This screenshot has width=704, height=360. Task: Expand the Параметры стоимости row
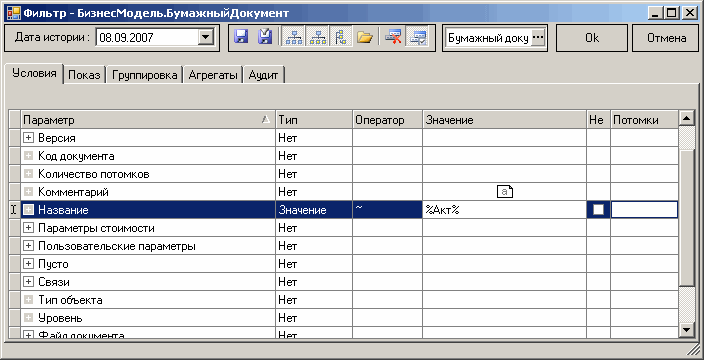point(28,228)
